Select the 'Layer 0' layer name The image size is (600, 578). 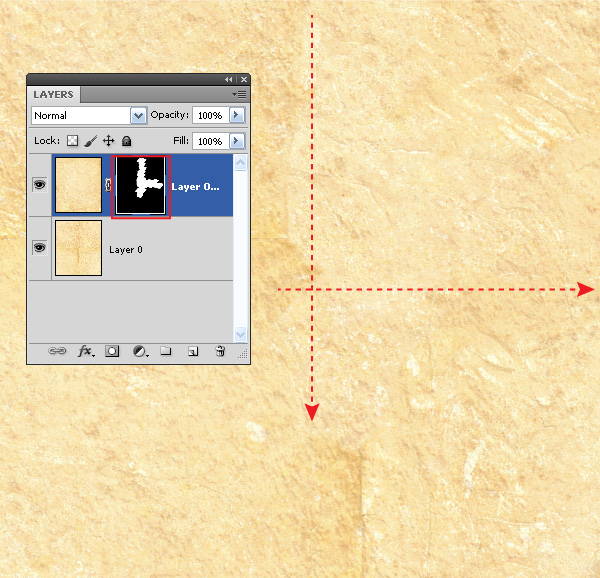pyautogui.click(x=126, y=250)
